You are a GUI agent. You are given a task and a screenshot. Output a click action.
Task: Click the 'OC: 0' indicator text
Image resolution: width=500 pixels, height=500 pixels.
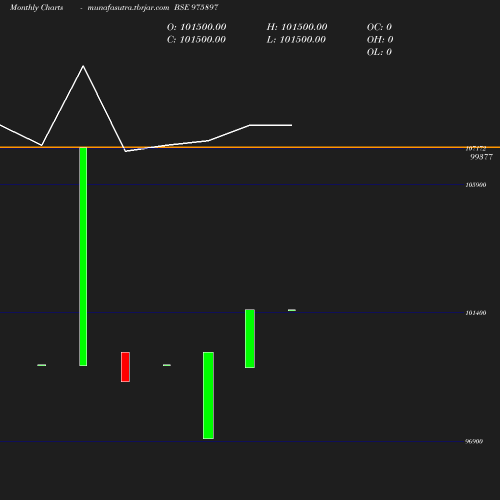pos(379,27)
